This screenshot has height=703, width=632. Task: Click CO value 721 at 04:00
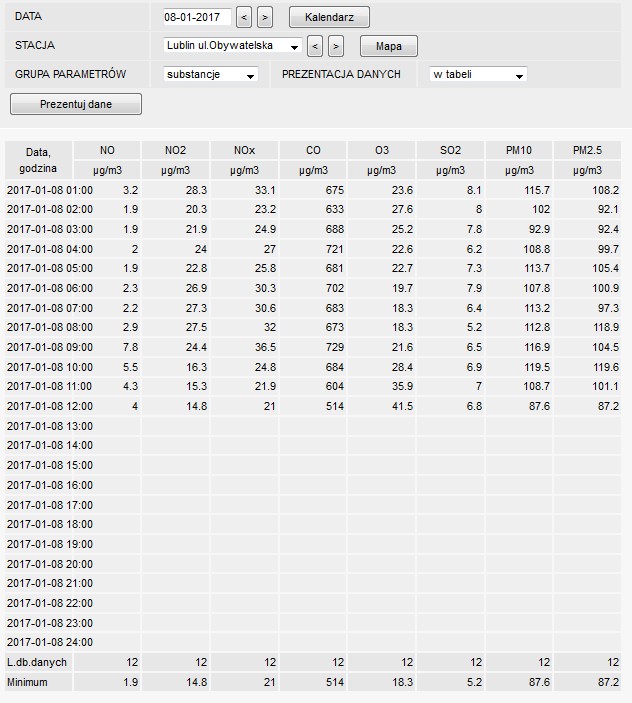pos(335,249)
